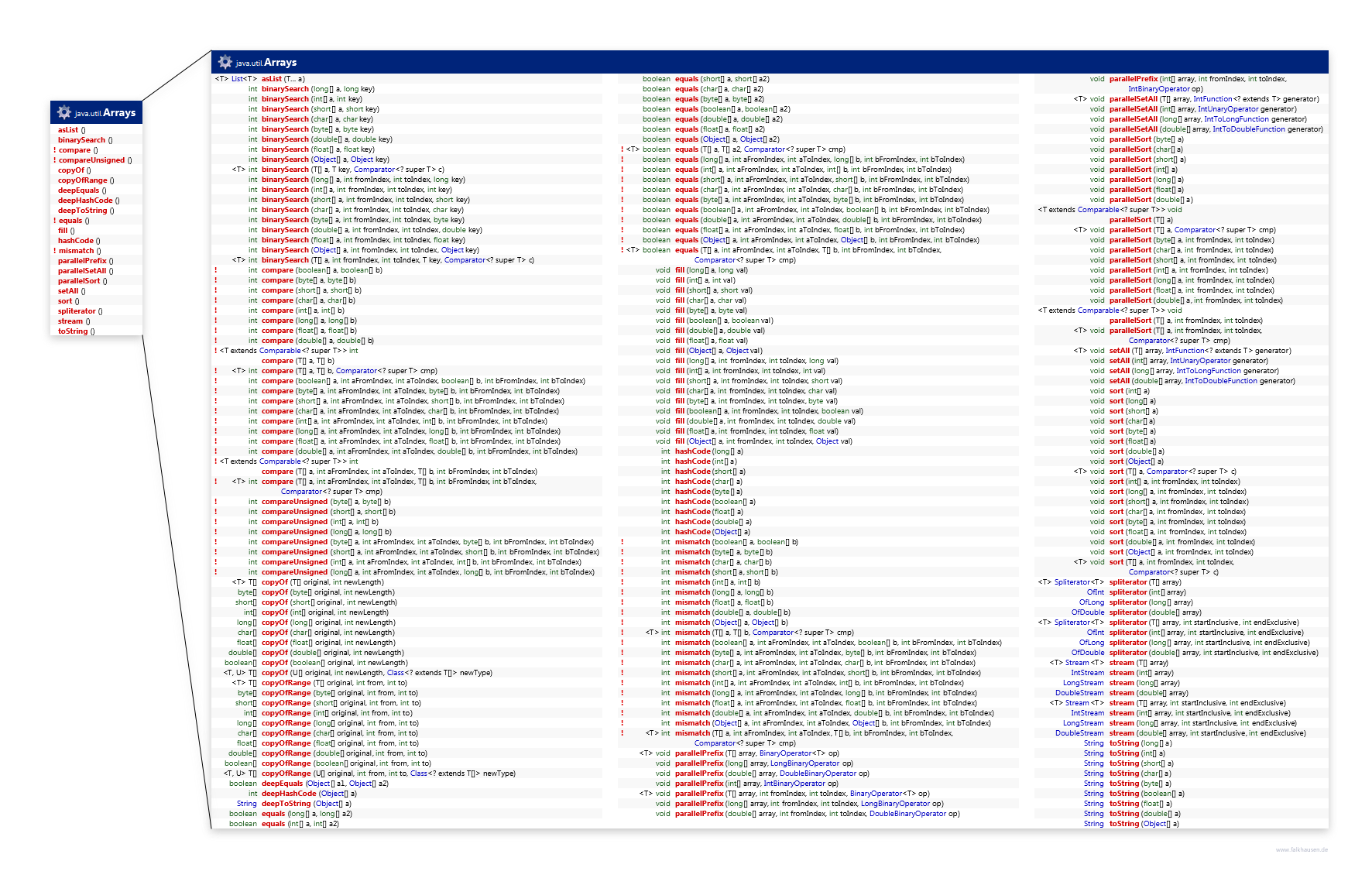Open the OfDouble link of spliterator (double[] array)

coord(1088,612)
